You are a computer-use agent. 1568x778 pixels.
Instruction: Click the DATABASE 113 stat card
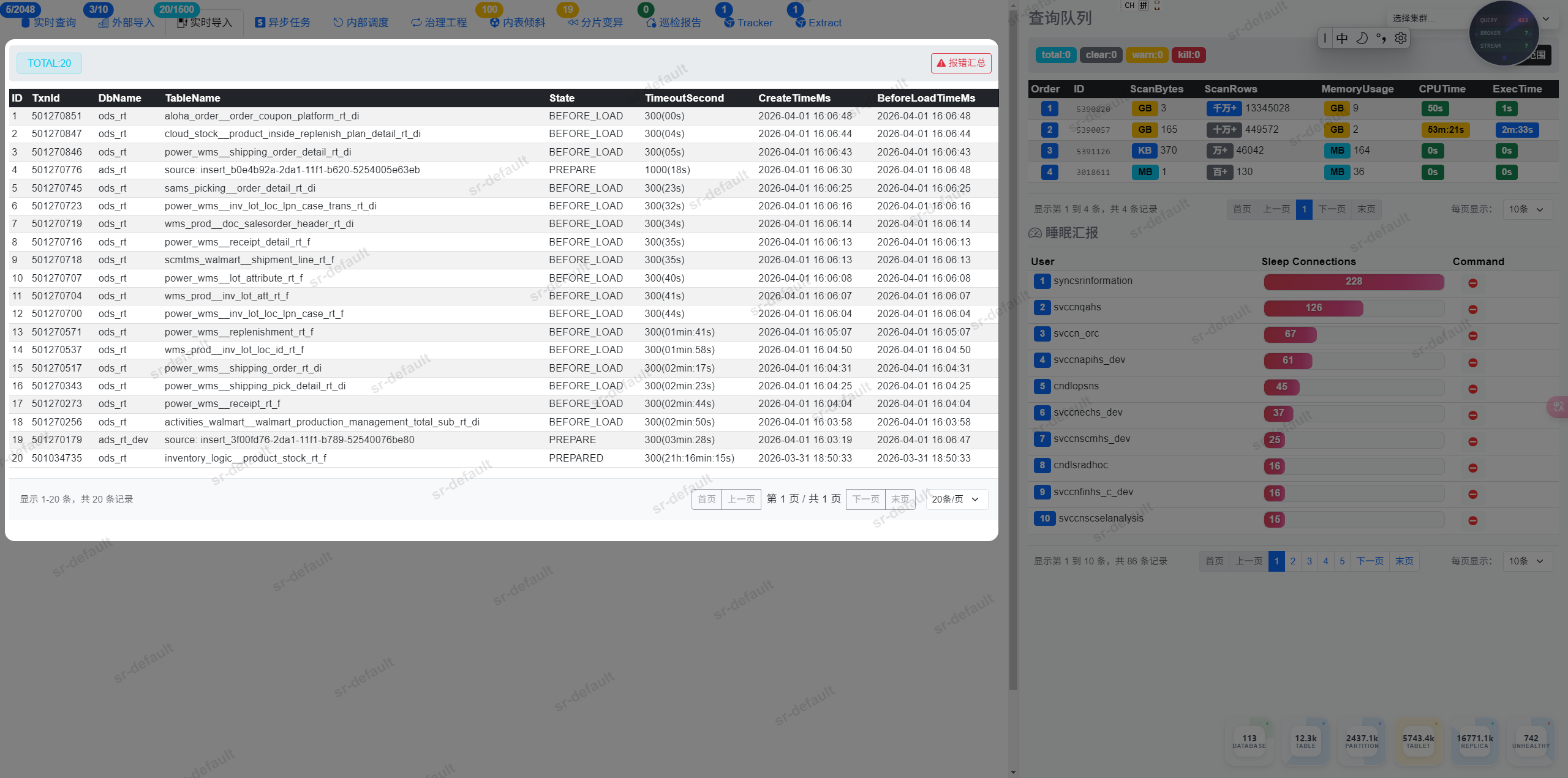[1249, 741]
